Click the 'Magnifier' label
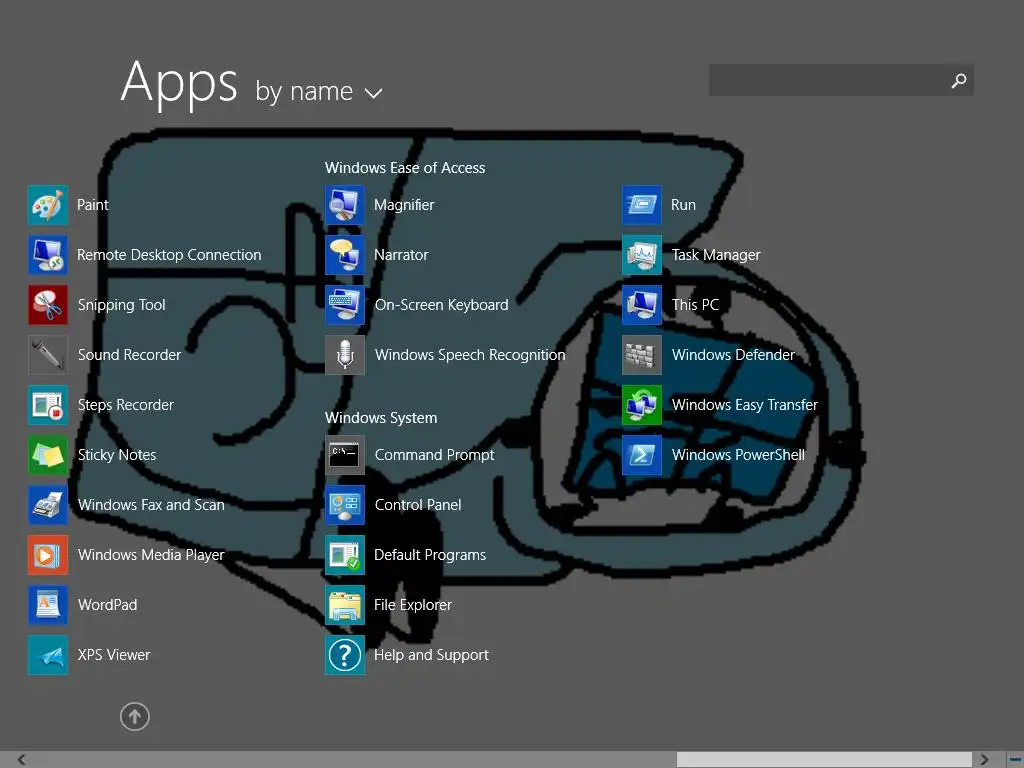This screenshot has height=768, width=1024. tap(404, 205)
